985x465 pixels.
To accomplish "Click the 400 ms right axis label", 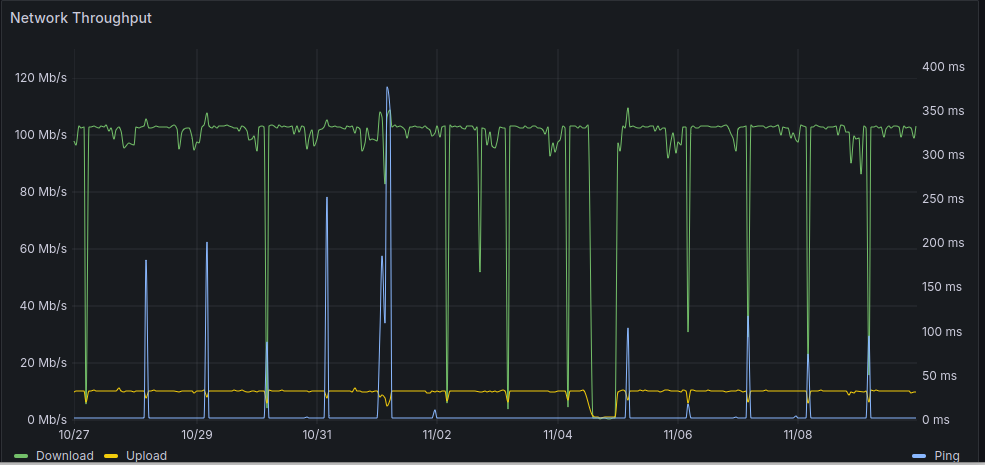I will tap(943, 67).
